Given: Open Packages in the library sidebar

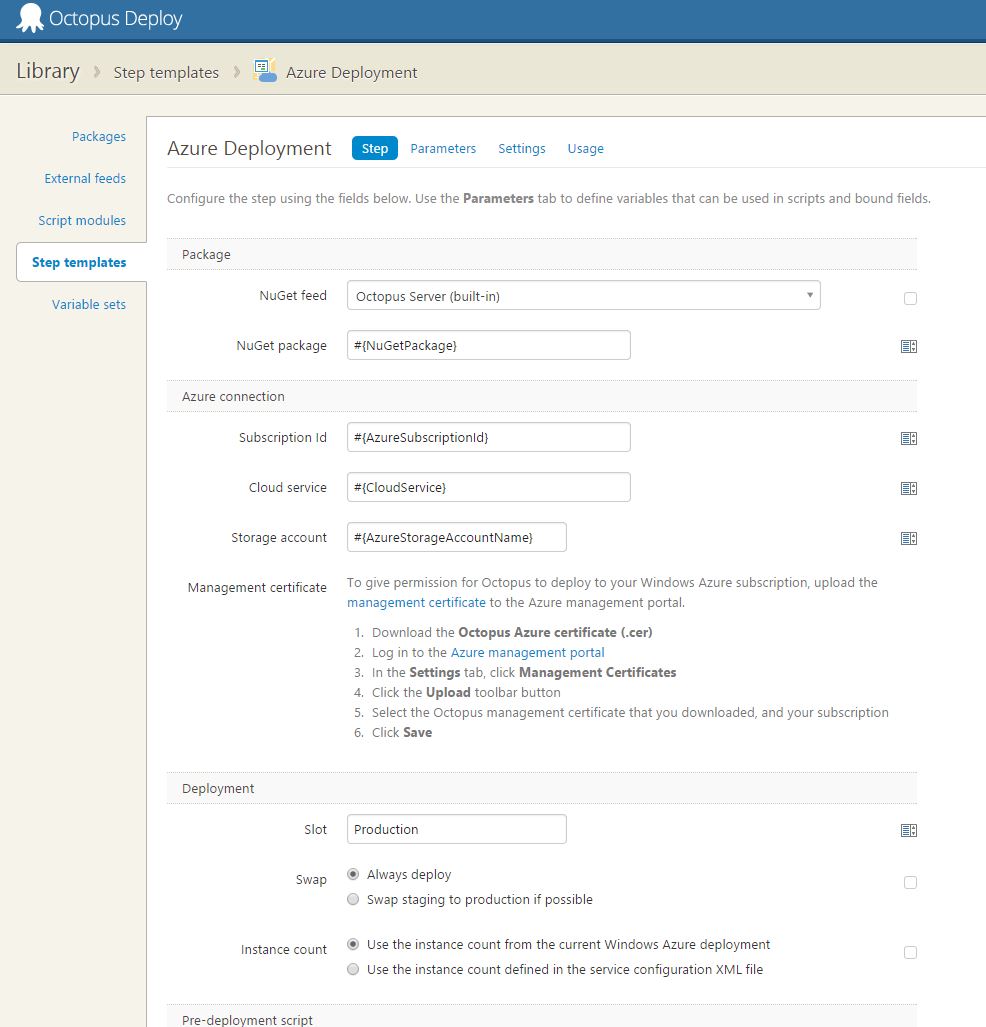Looking at the screenshot, I should (x=99, y=136).
